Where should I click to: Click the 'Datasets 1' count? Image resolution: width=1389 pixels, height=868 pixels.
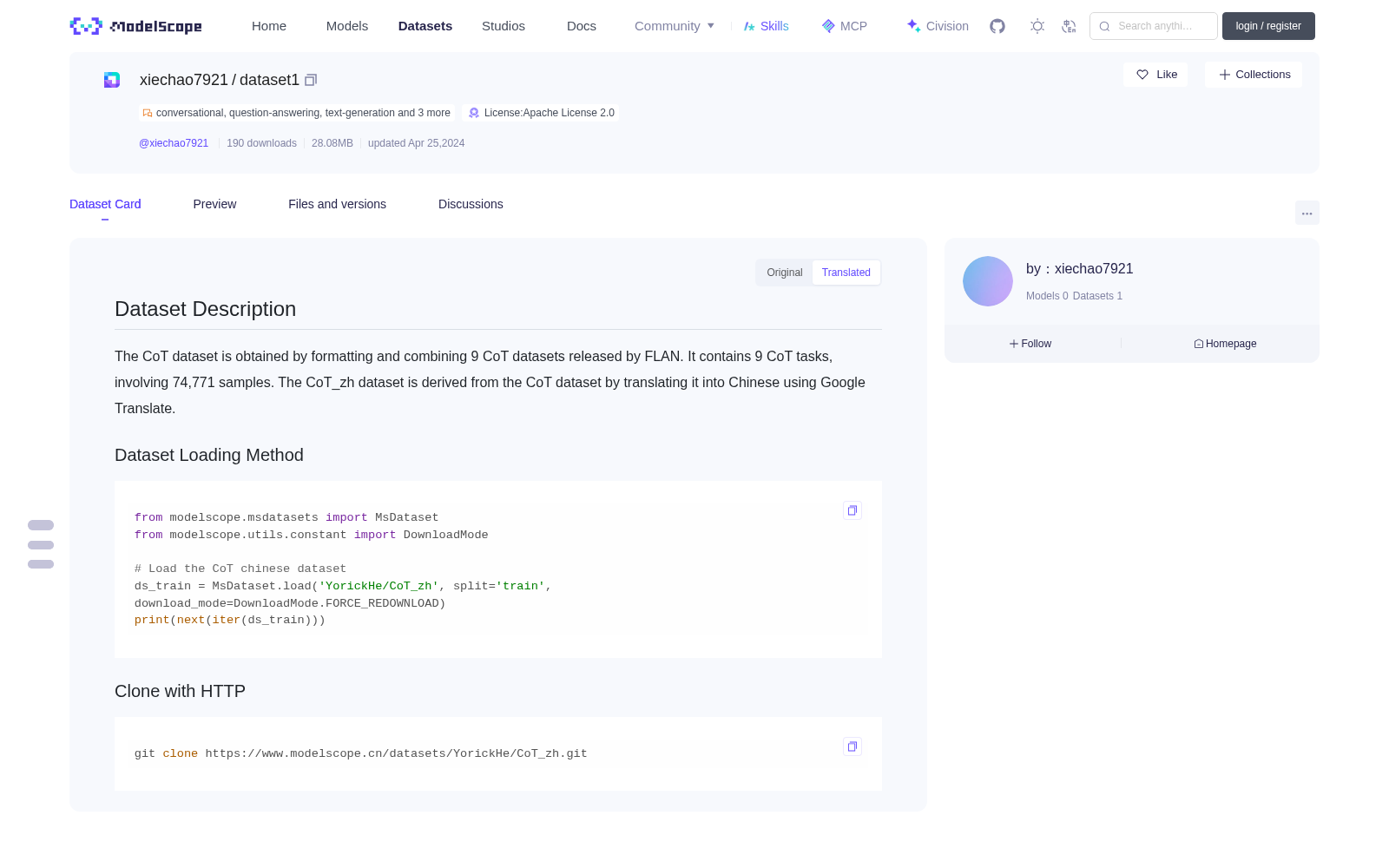(x=1097, y=296)
